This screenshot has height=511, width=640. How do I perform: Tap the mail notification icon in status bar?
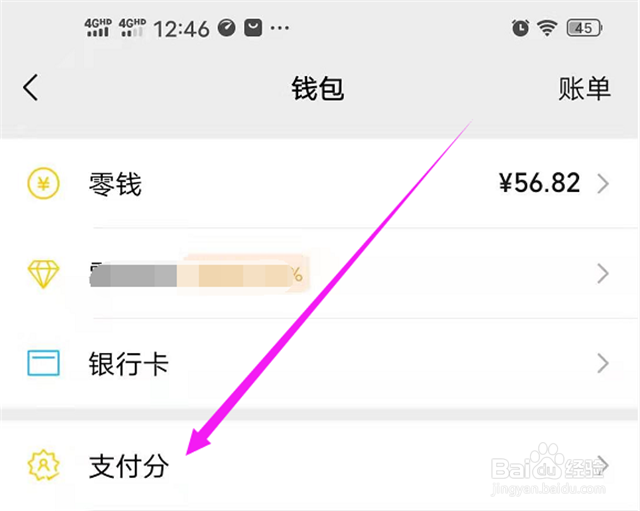coord(253,28)
